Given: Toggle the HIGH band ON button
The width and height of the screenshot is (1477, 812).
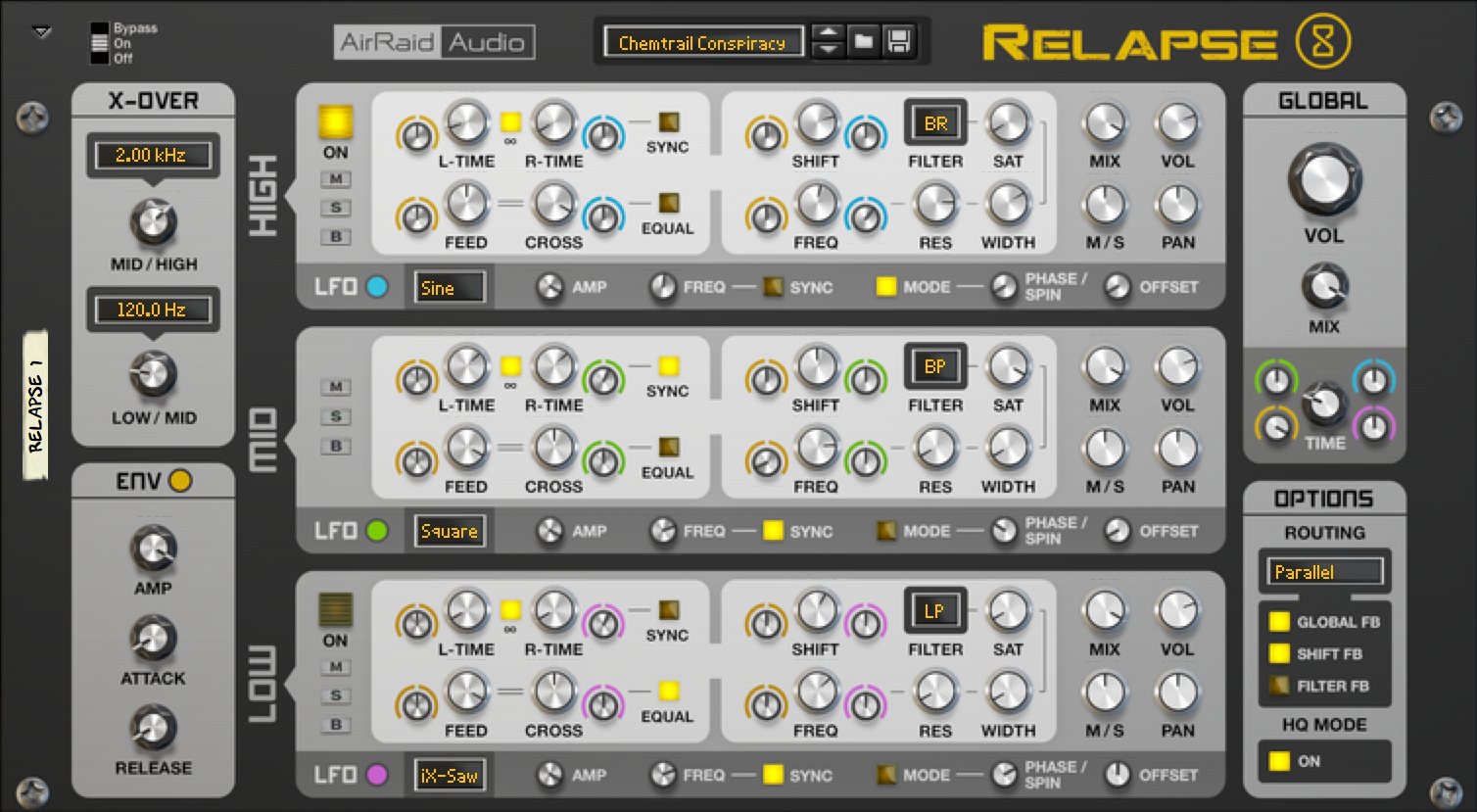Looking at the screenshot, I should pos(335,121).
